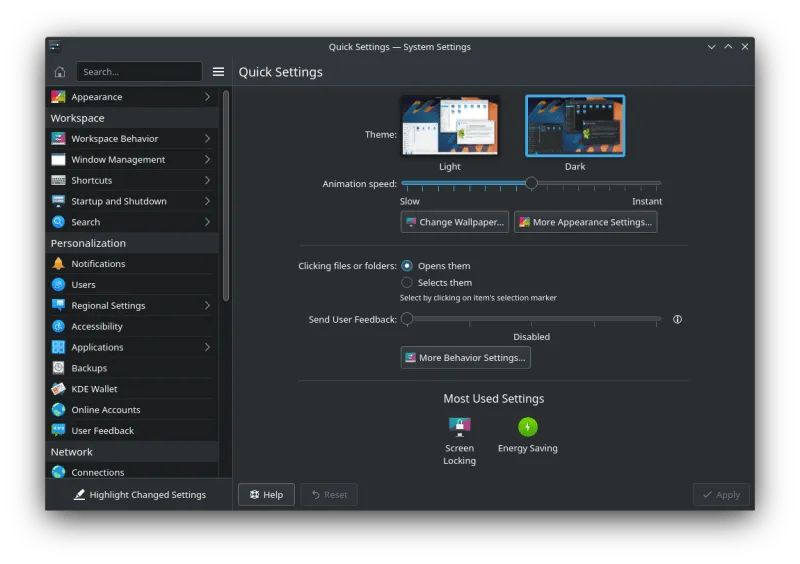Open the Energy Saving settings icon
This screenshot has width=800, height=564.
point(528,427)
